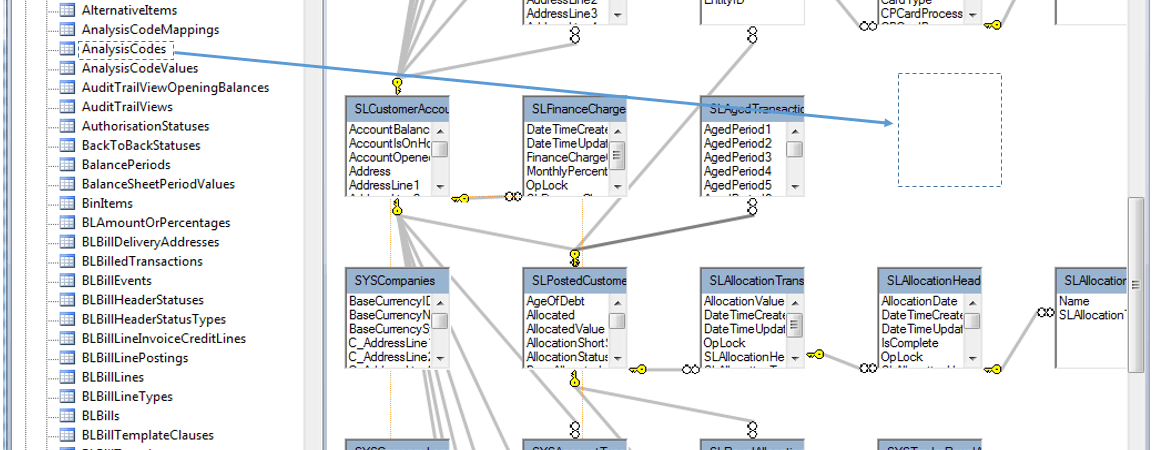Image resolution: width=1153 pixels, height=450 pixels.
Task: Click the AlternativeItems table icon
Action: tap(67, 10)
